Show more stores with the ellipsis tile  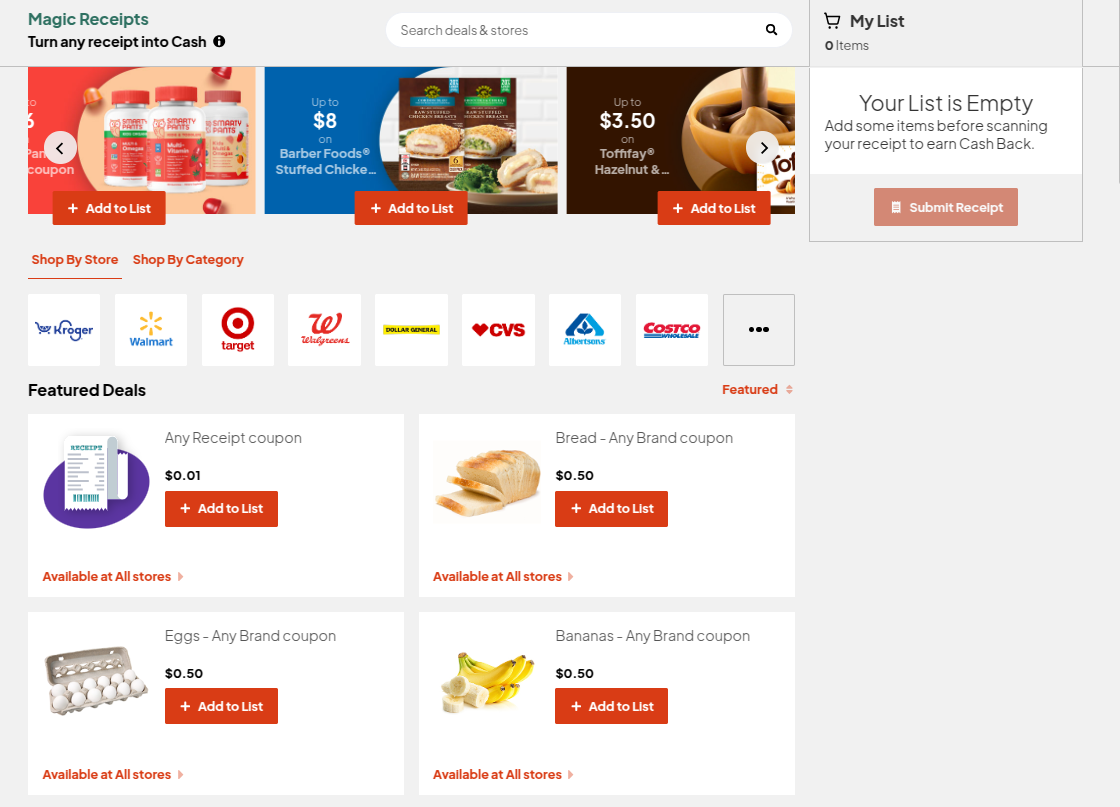tap(759, 330)
